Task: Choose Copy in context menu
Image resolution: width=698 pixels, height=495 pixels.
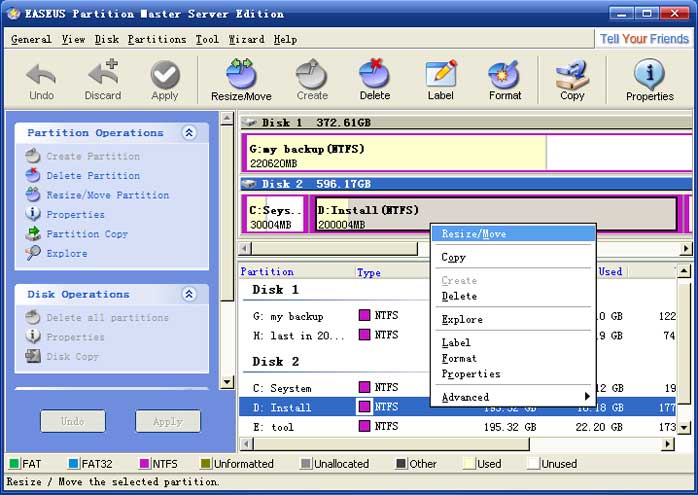Action: 514,257
